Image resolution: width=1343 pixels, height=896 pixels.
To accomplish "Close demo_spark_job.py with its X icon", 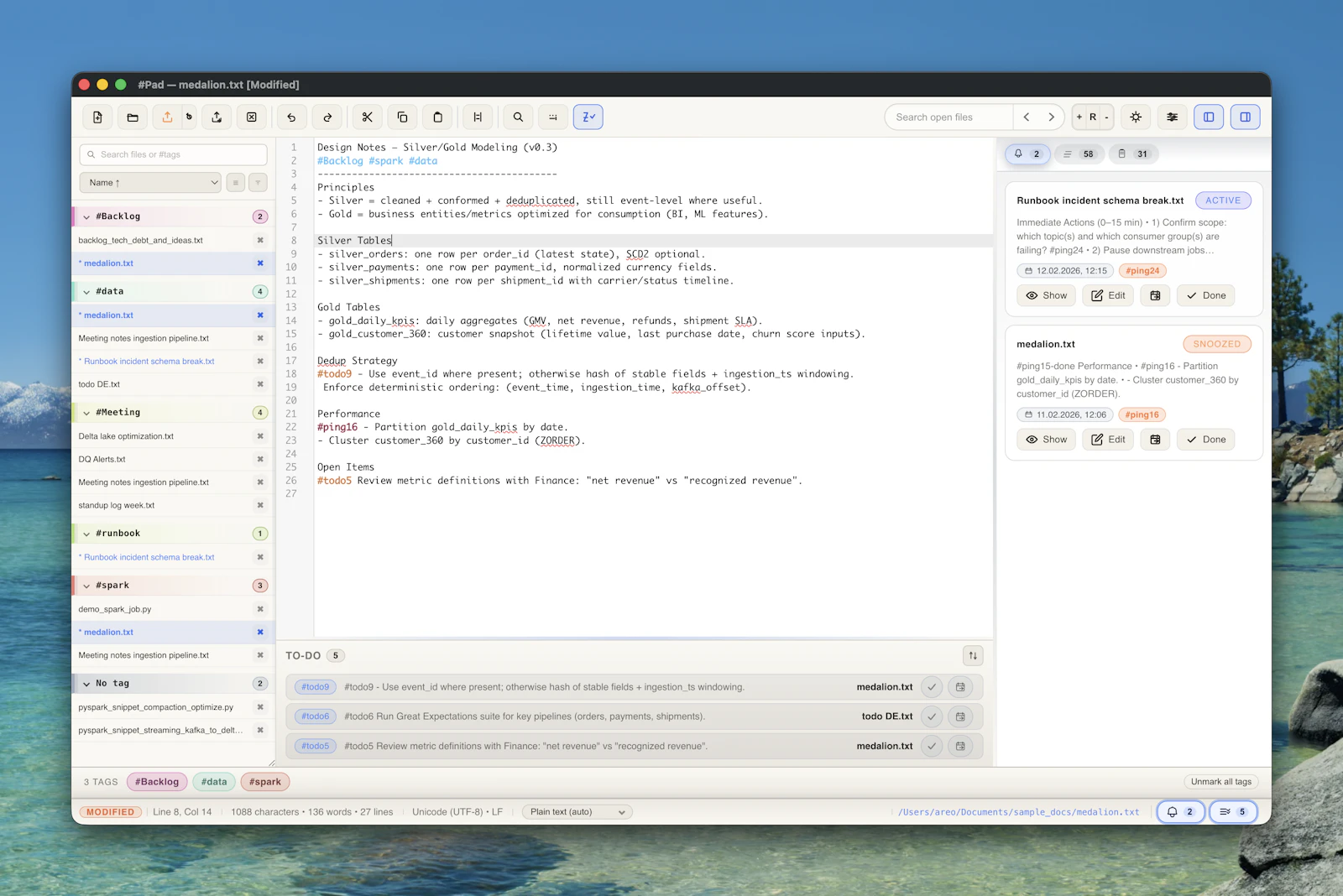I will pos(260,610).
